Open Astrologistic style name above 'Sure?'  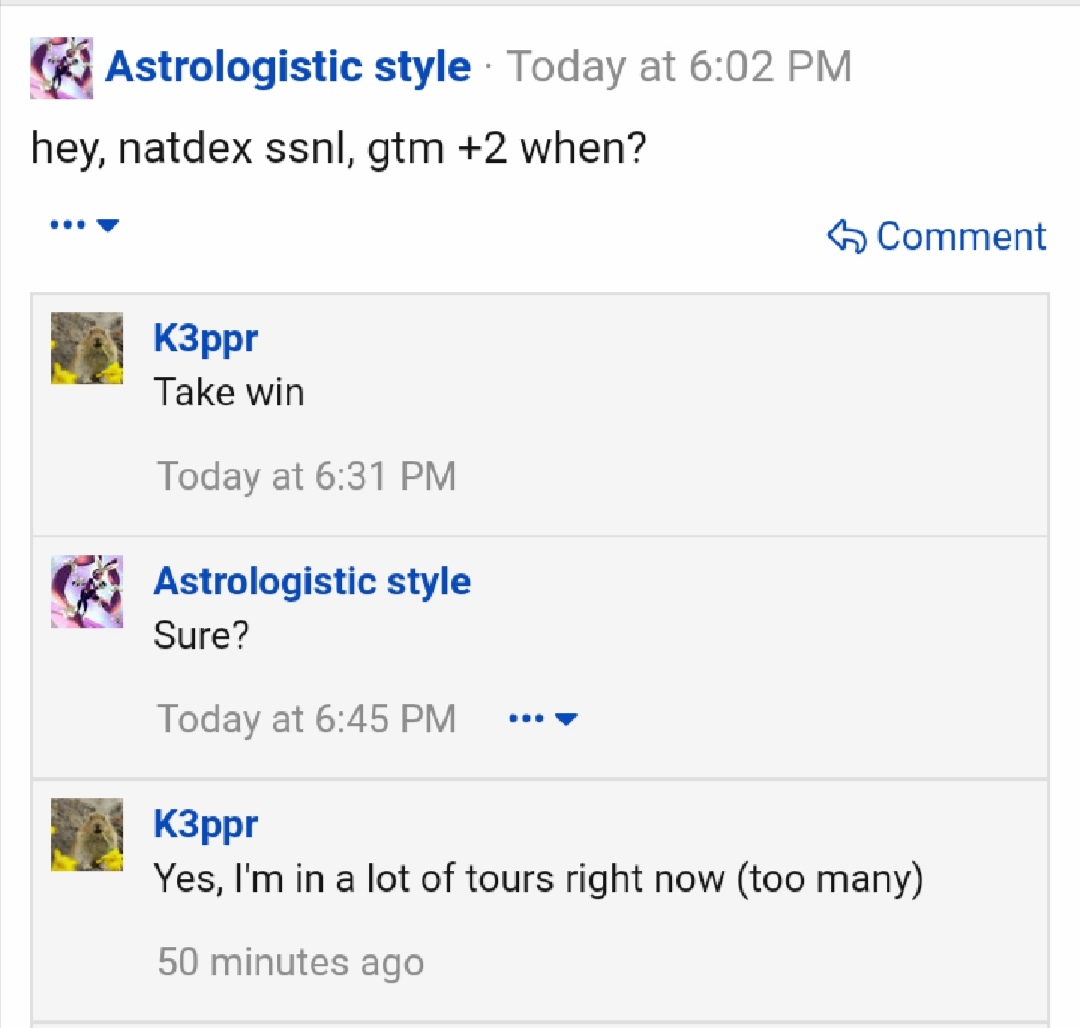[312, 582]
